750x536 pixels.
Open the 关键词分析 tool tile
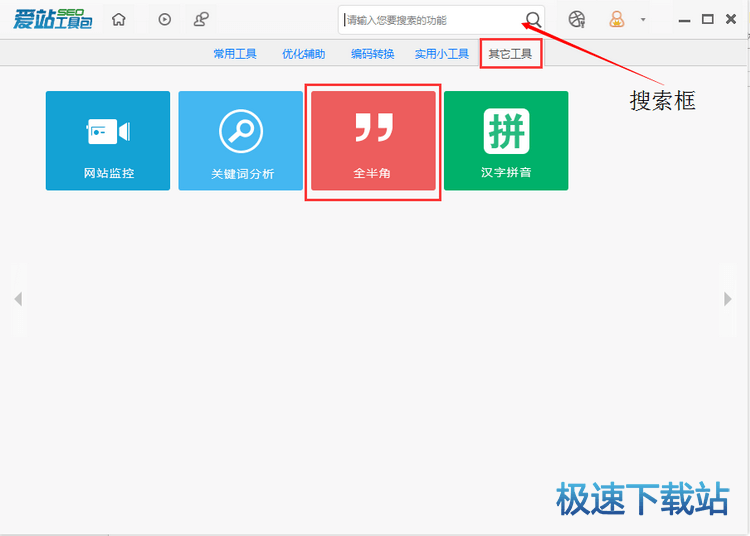click(241, 141)
